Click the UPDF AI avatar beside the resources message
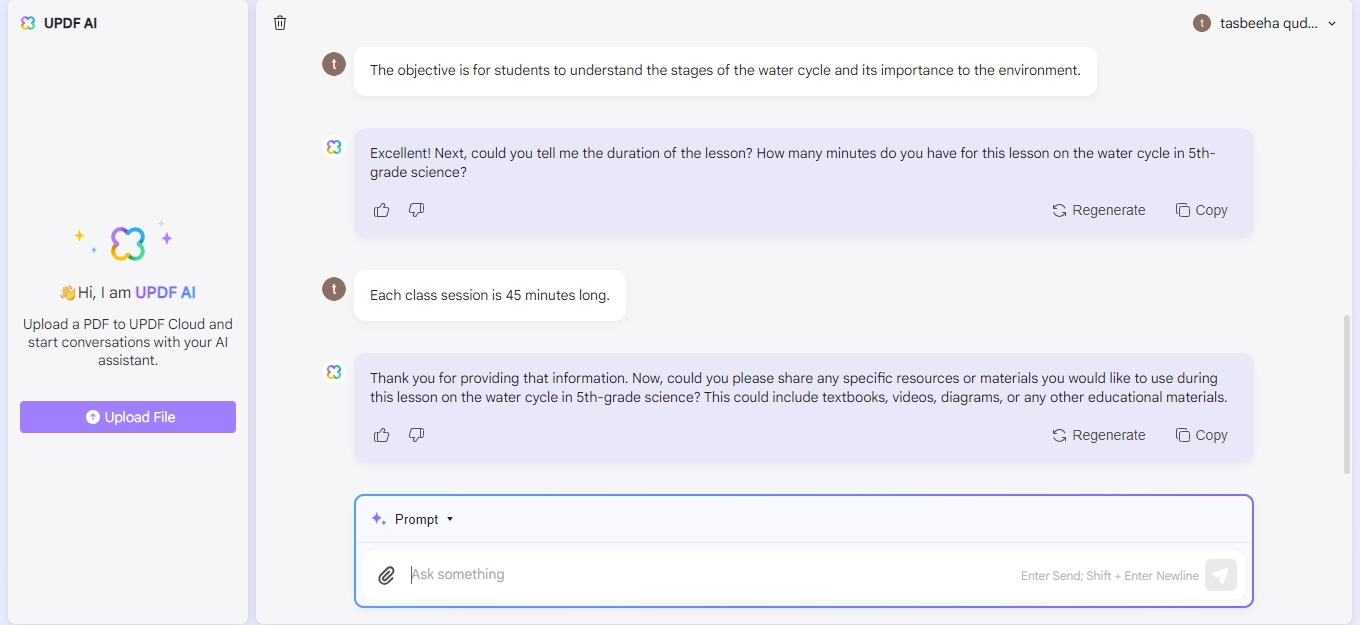 coord(334,371)
